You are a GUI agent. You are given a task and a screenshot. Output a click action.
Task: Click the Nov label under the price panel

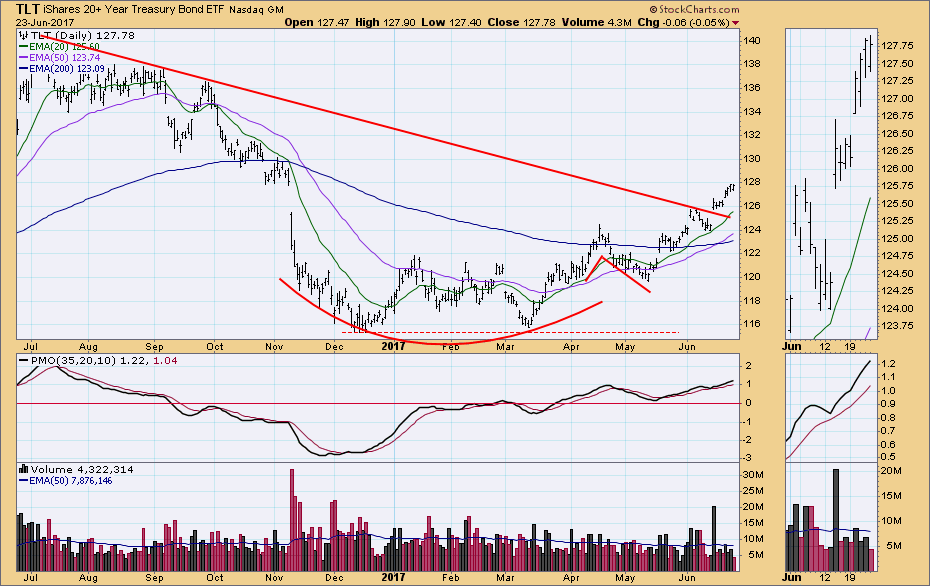point(274,346)
